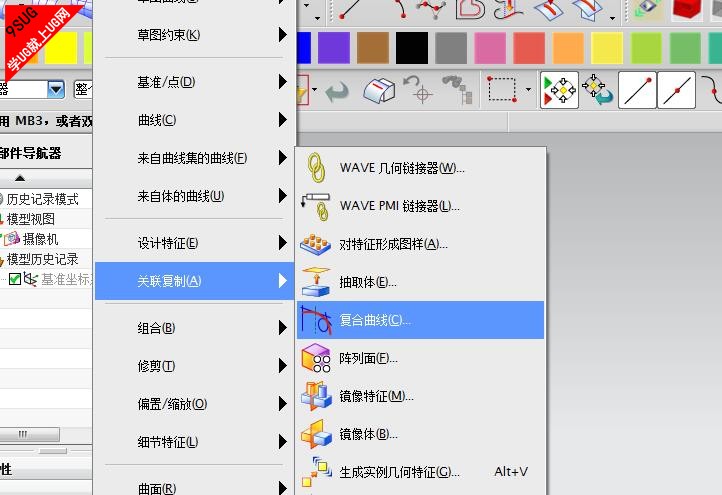Screen dimensions: 722x495
Task: Click the 抽取体 extract body icon
Action: click(x=316, y=282)
